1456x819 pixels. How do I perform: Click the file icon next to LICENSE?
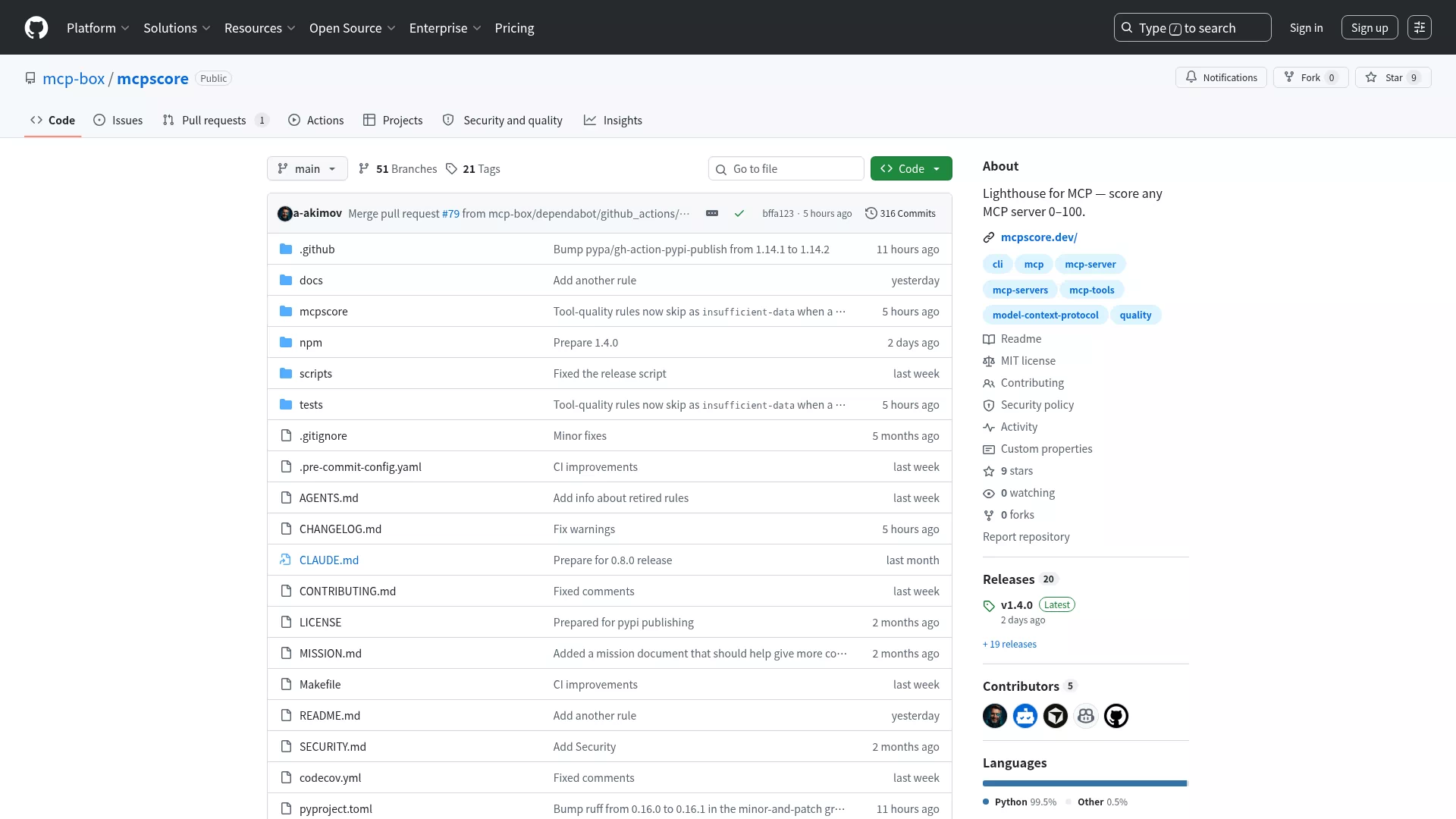[286, 623]
